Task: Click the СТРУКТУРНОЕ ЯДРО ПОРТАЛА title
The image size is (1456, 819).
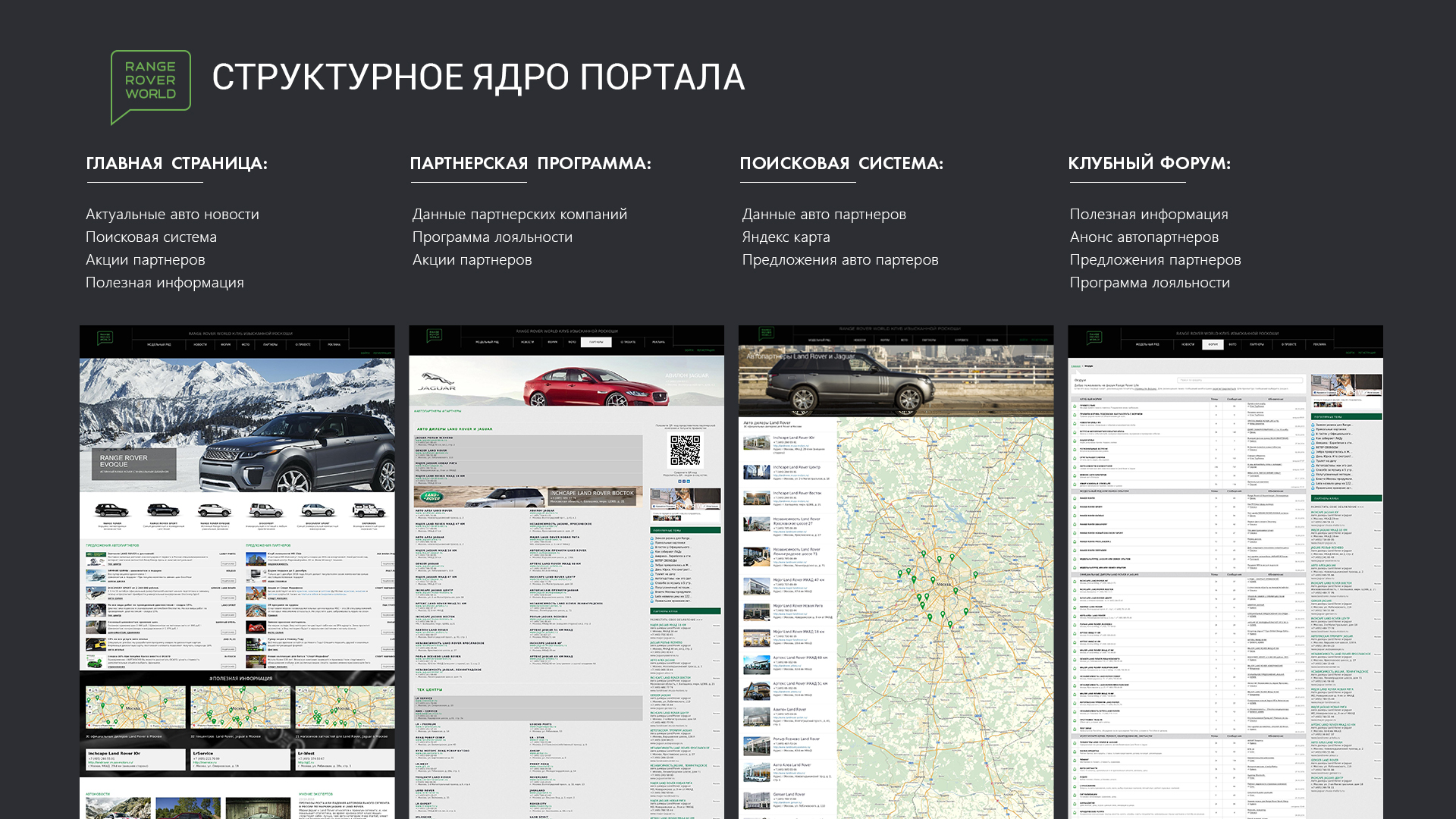Action: coord(479,77)
